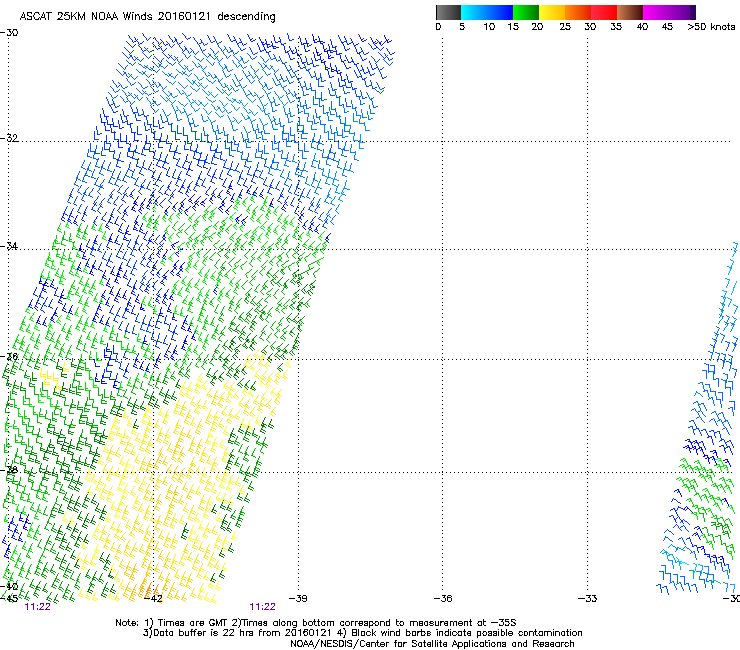
Task: Click the '-45' longitude axis label
Action: click(9, 598)
